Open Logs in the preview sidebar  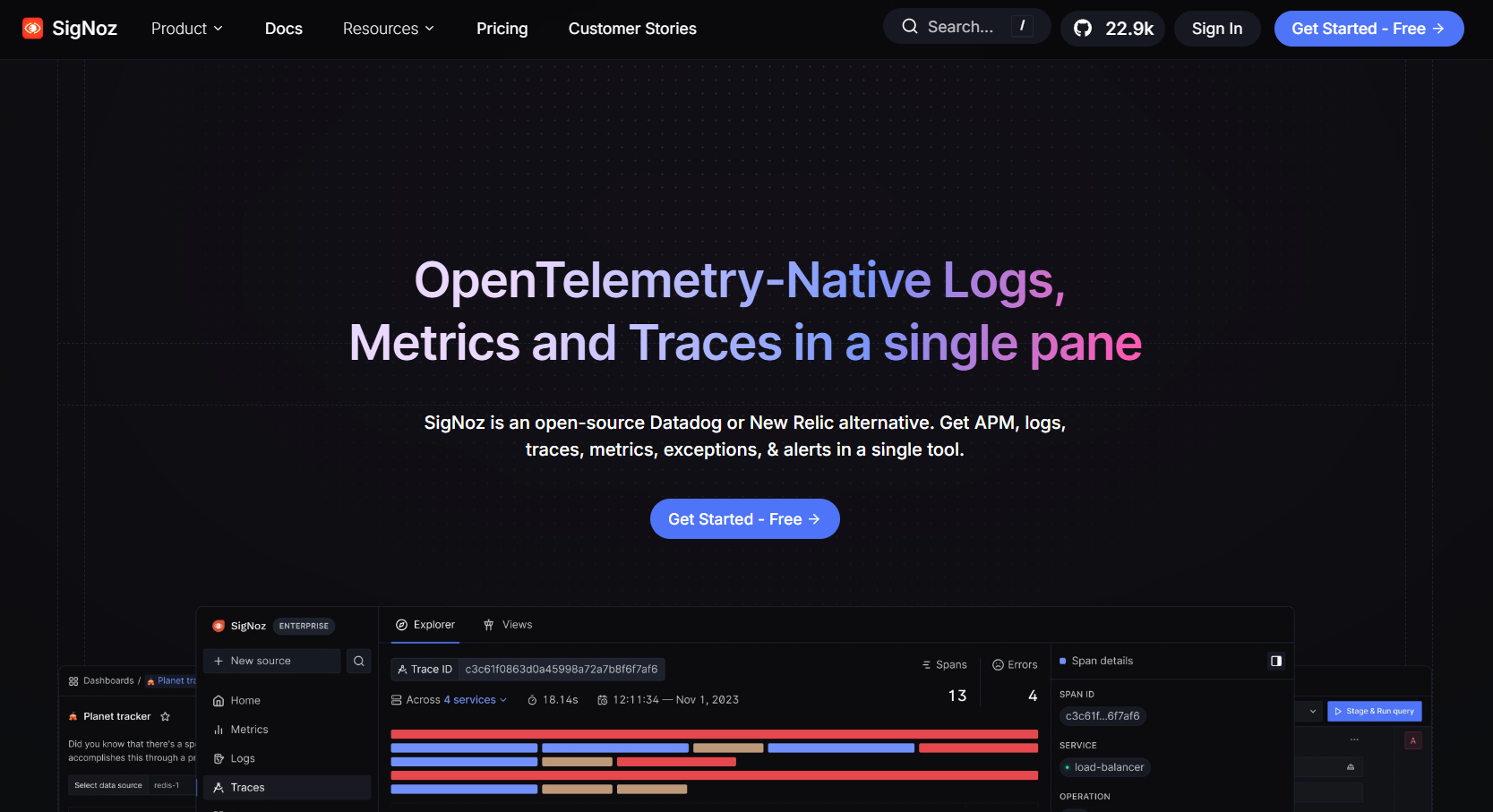tap(287, 758)
